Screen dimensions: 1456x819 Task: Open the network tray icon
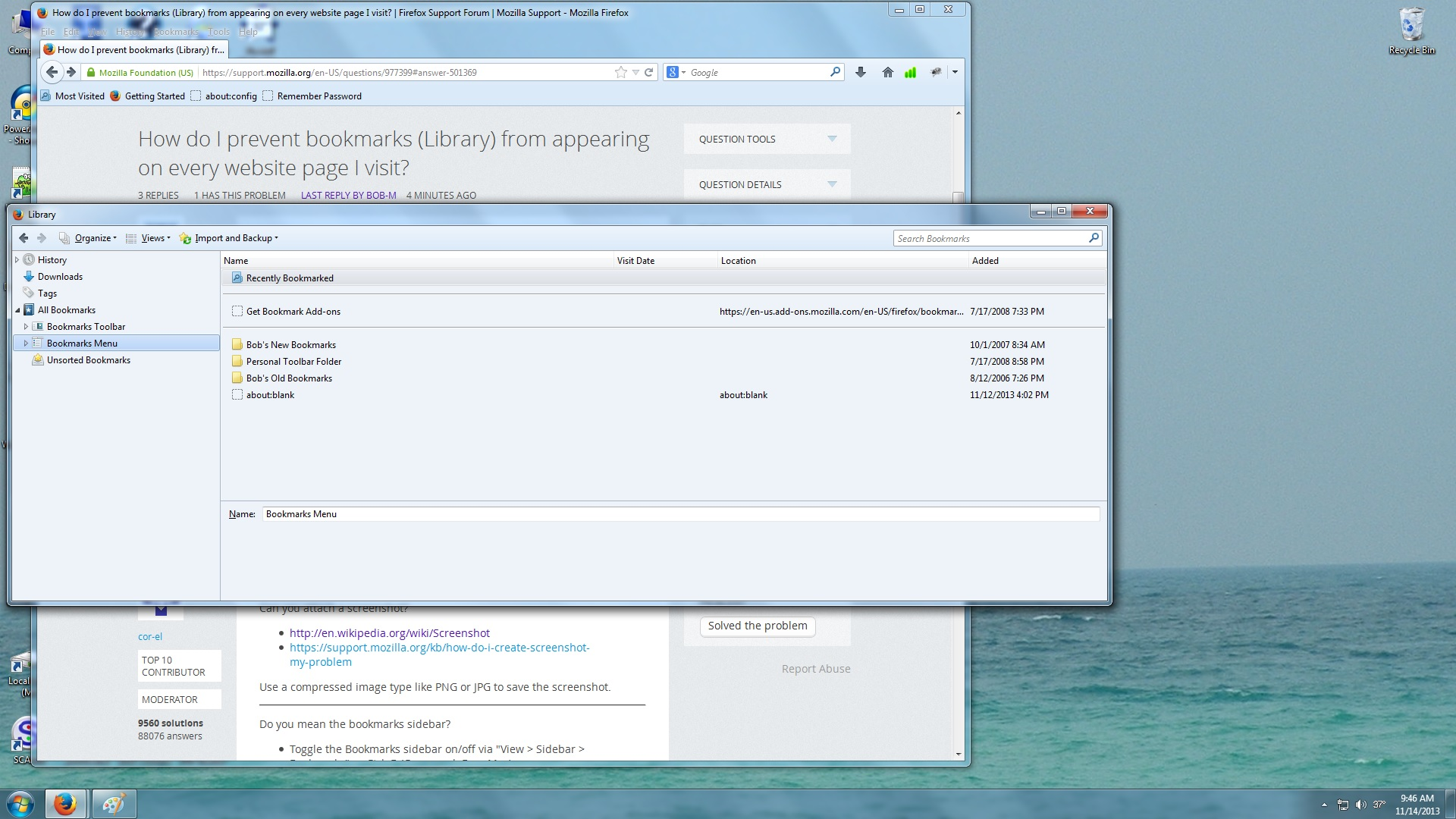pos(1342,805)
